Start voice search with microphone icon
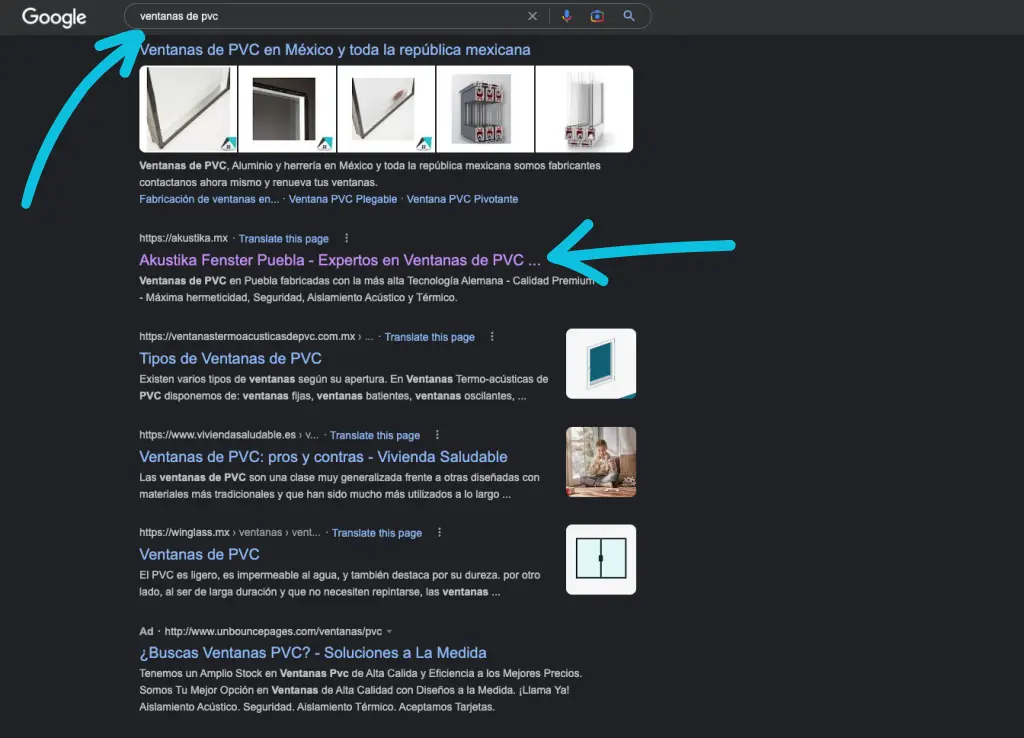The height and width of the screenshot is (738, 1024). 566,16
